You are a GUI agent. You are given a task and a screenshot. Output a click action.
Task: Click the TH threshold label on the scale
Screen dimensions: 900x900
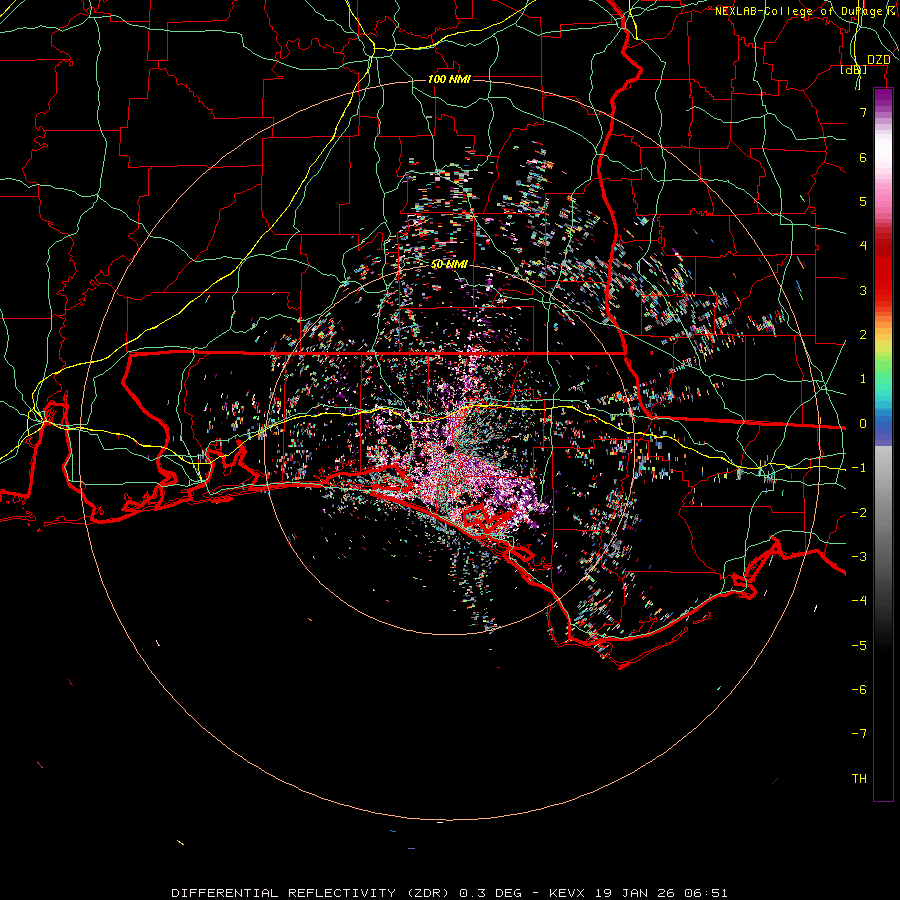[x=859, y=779]
